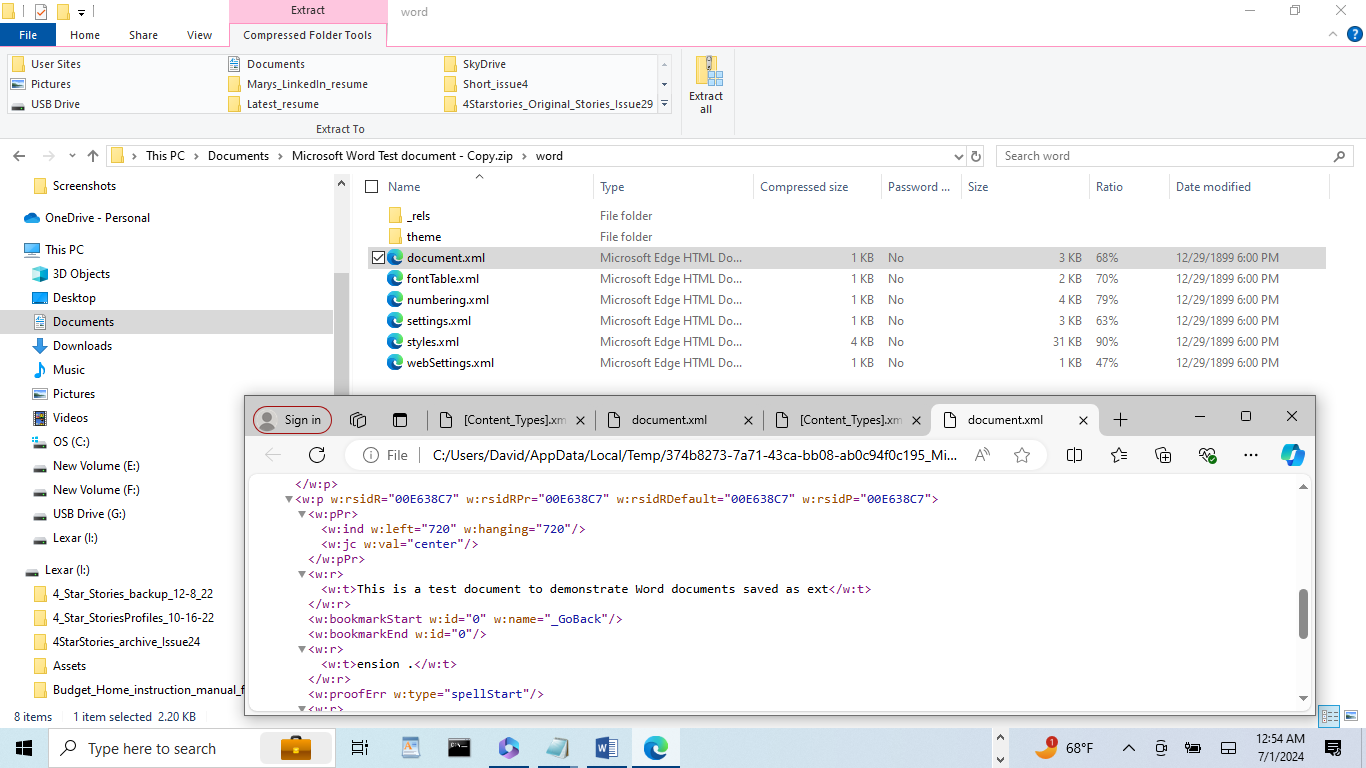The width and height of the screenshot is (1366, 768).
Task: Open Copilot in Edge toolbar
Action: point(1292,455)
